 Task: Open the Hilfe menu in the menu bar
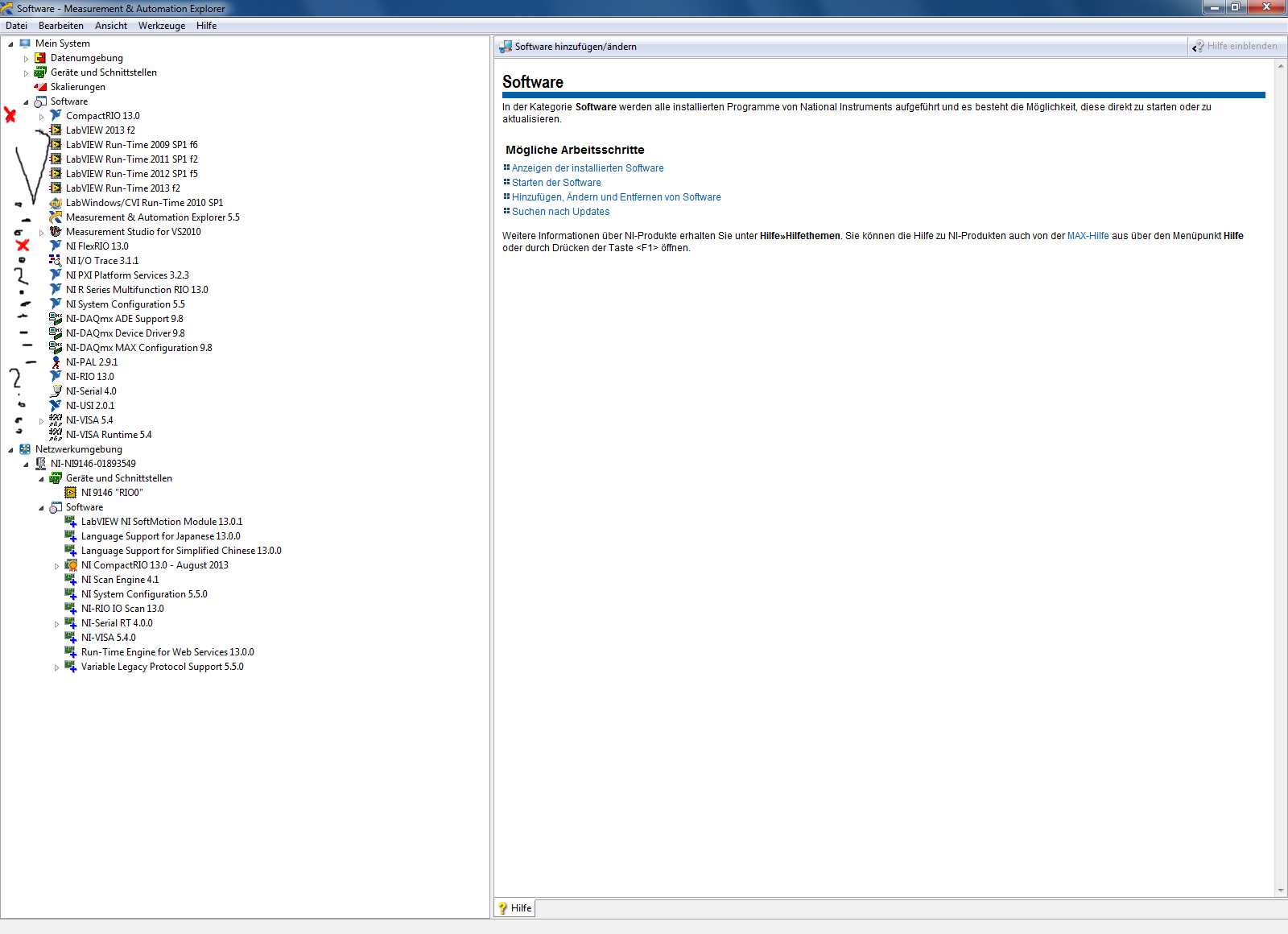[x=207, y=26]
